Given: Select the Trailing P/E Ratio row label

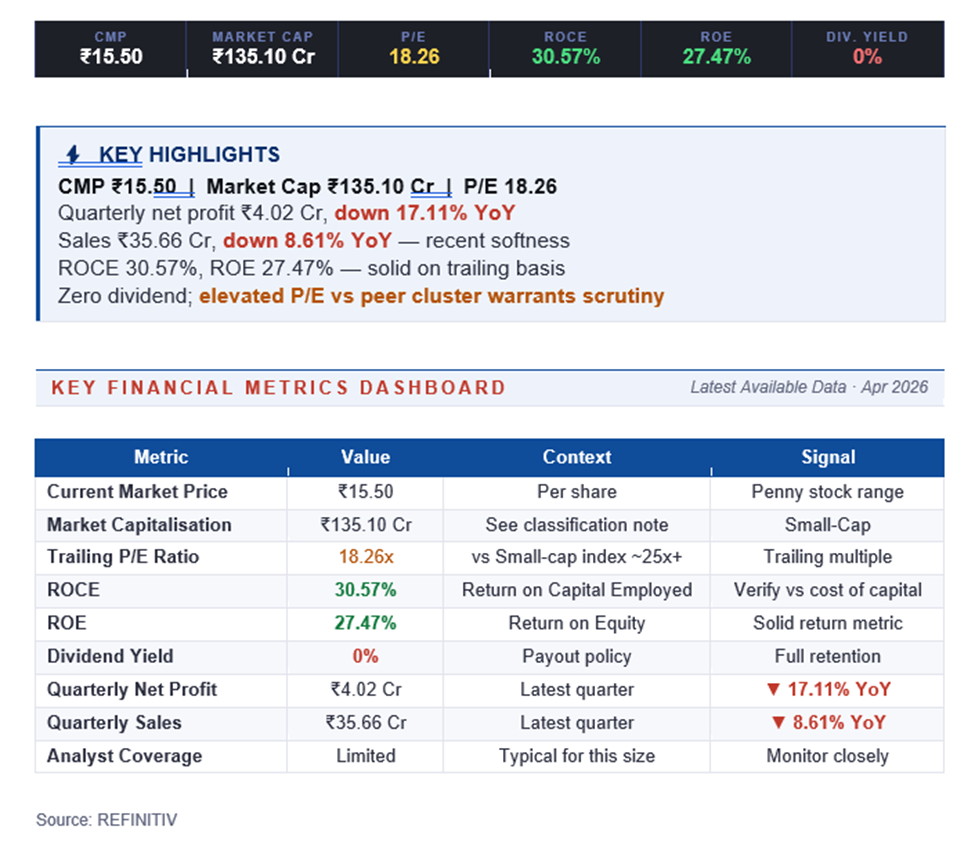Looking at the screenshot, I should click(x=123, y=558).
